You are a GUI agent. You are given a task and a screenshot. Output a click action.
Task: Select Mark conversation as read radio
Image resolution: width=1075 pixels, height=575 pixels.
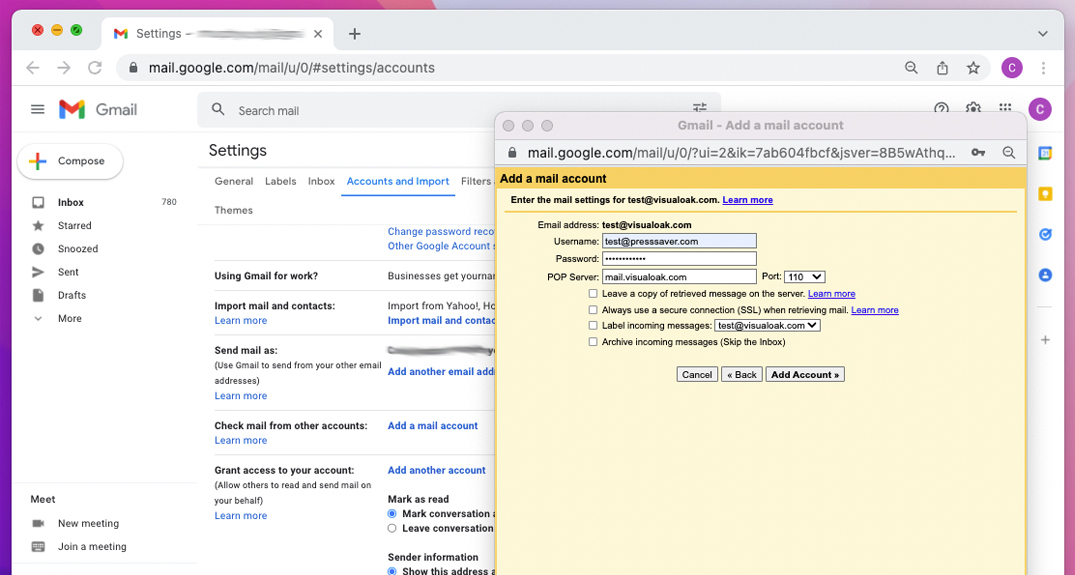(x=392, y=513)
